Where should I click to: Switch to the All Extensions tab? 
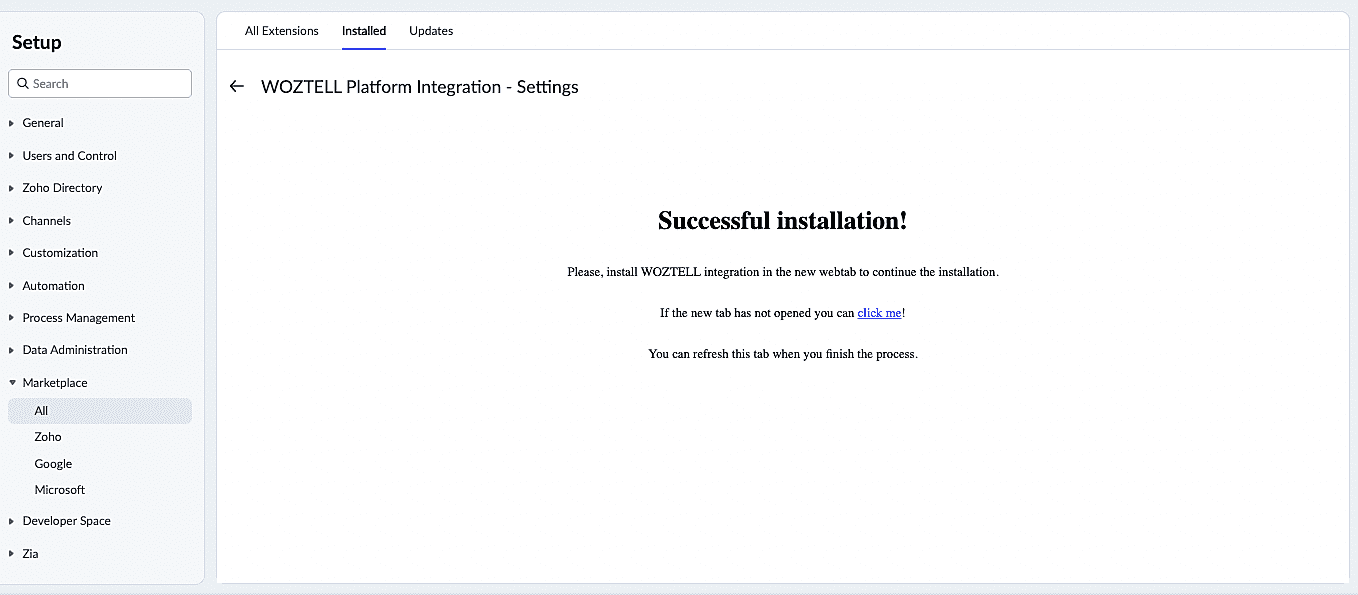click(282, 31)
